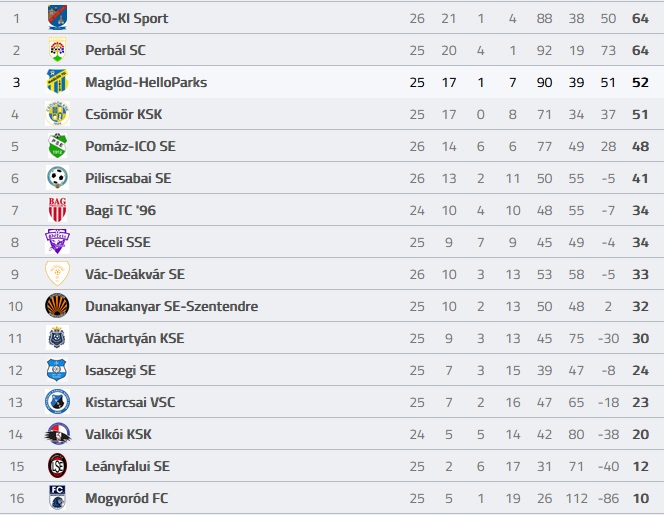Select the Csömör KSK team name

click(x=123, y=114)
